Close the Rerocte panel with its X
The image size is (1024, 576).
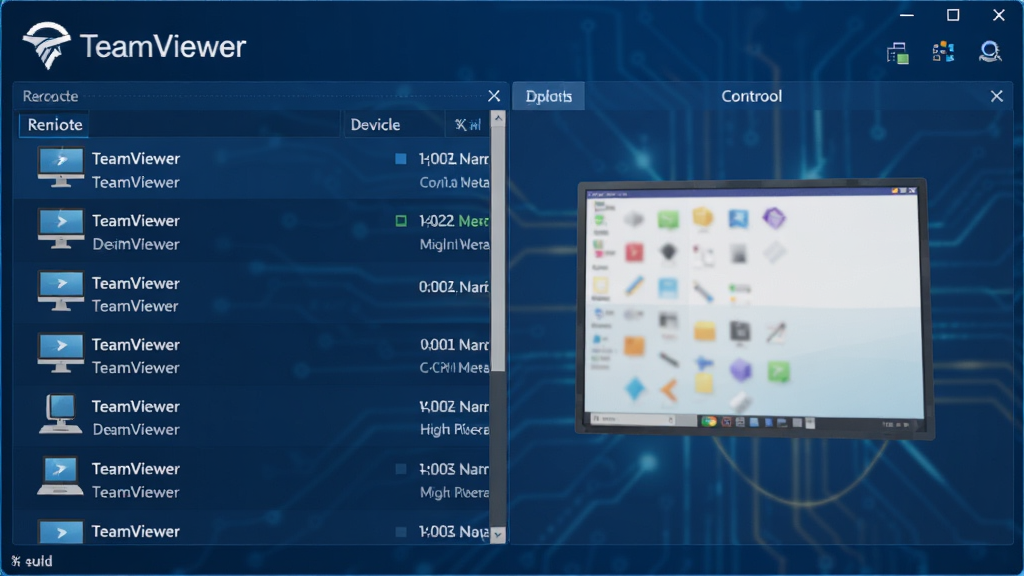pos(494,96)
